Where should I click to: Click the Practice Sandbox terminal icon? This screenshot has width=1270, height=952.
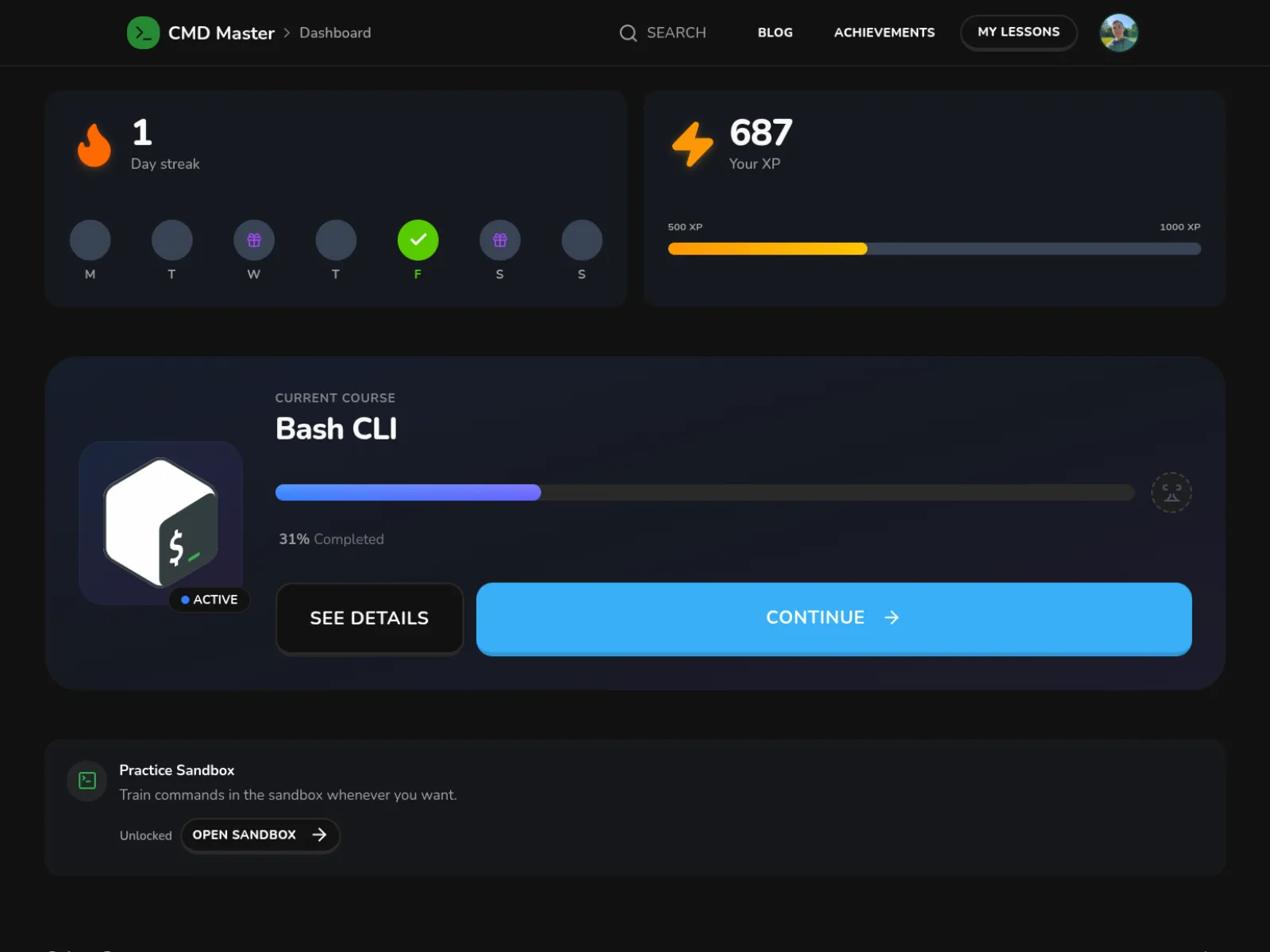pos(87,781)
